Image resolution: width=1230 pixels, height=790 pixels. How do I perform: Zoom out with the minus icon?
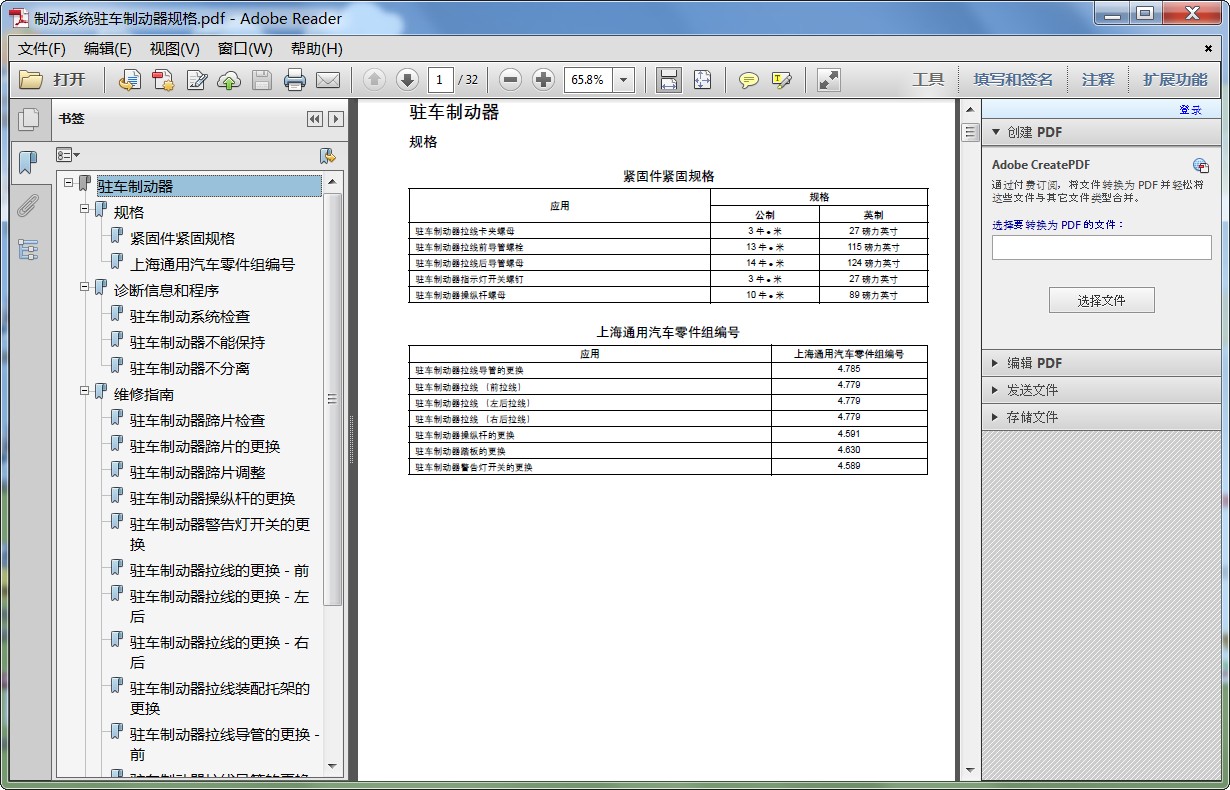(510, 80)
